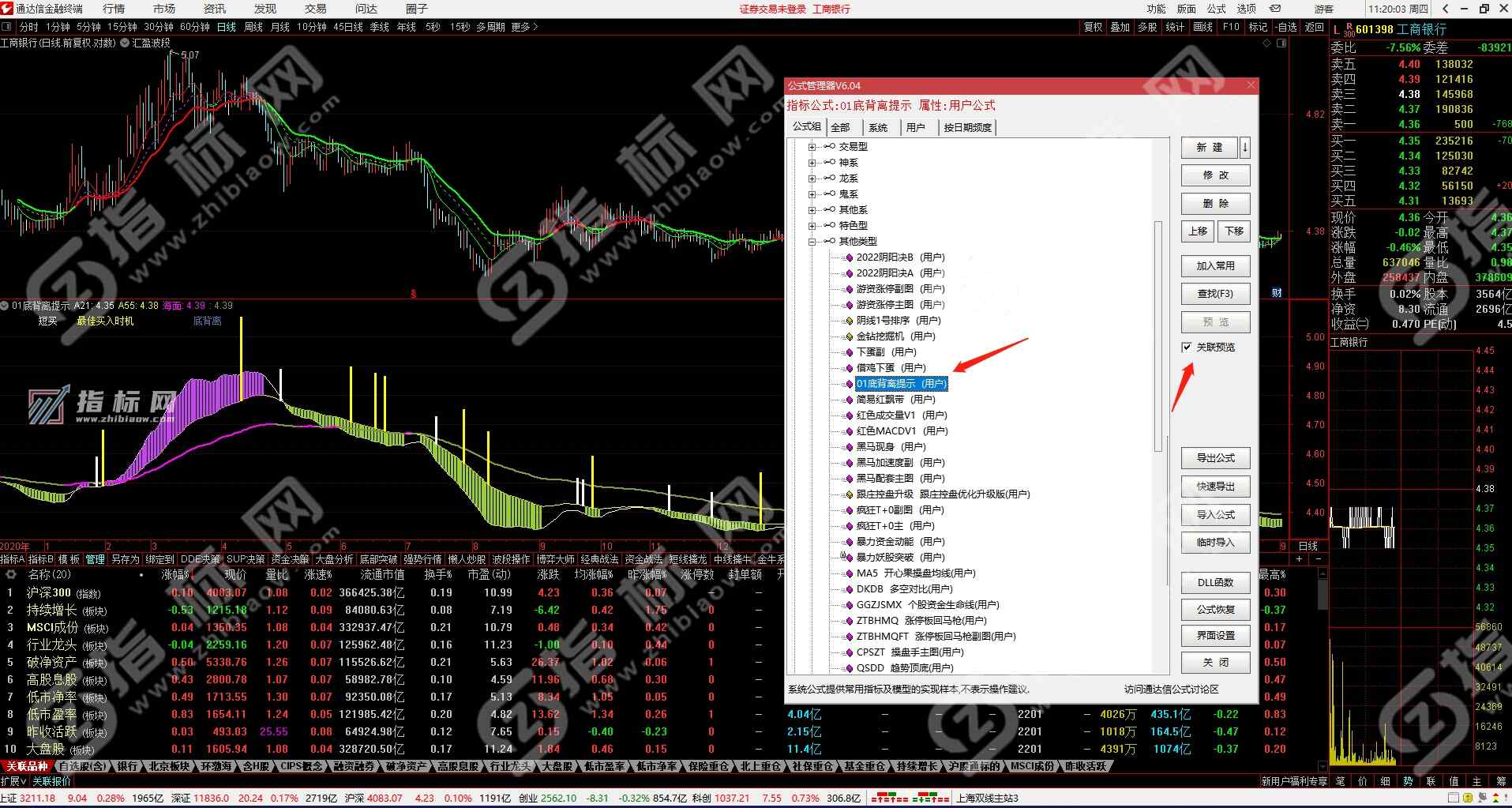Image resolution: width=1512 pixels, height=808 pixels.
Task: Click the 多股 multi-stock view icon
Action: point(1146,26)
